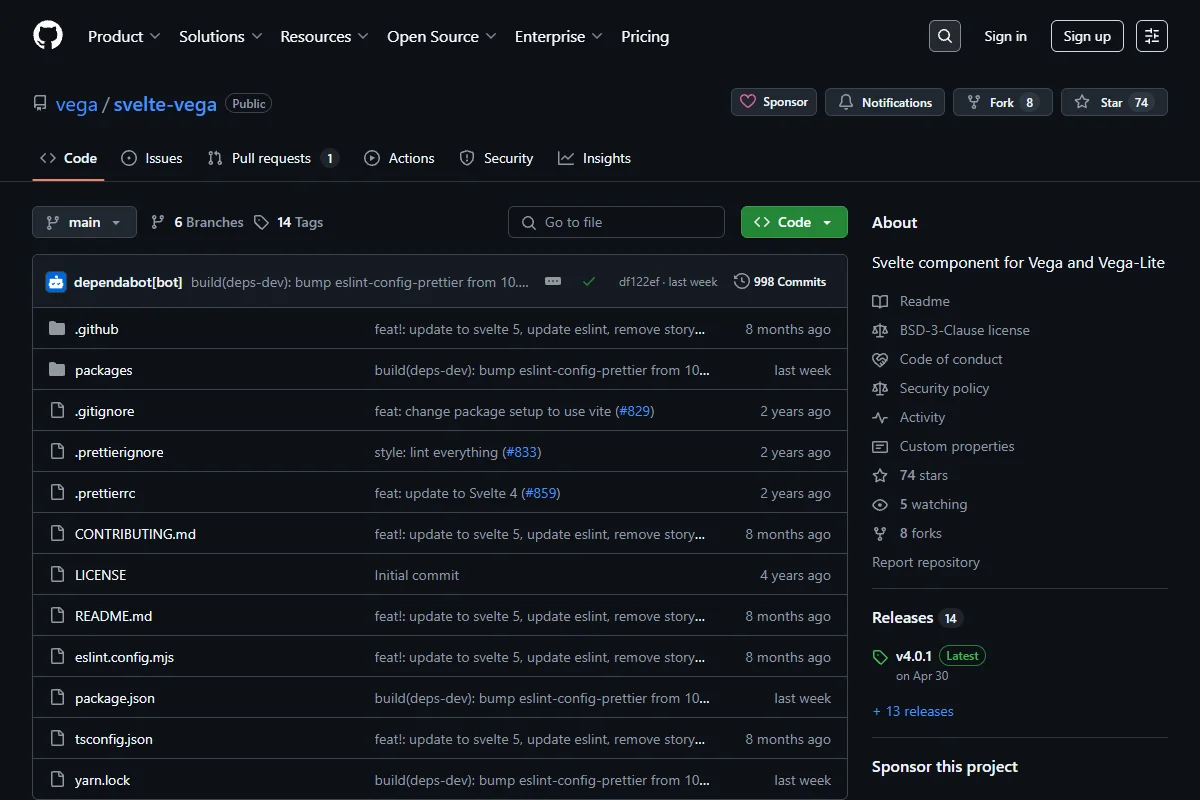Click the green commit status checkmark
The image size is (1200, 800).
coord(589,282)
